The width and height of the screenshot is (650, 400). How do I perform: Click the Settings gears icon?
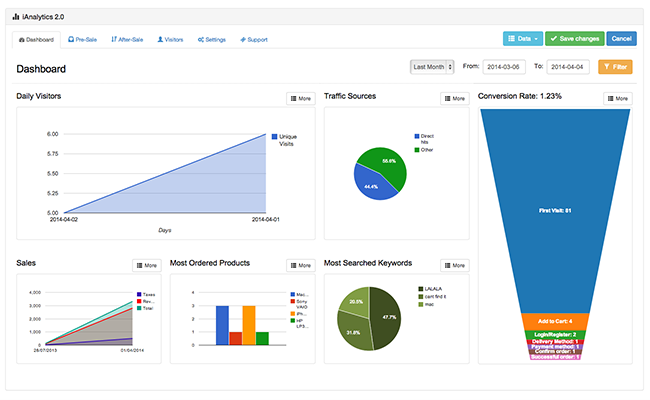pos(201,40)
